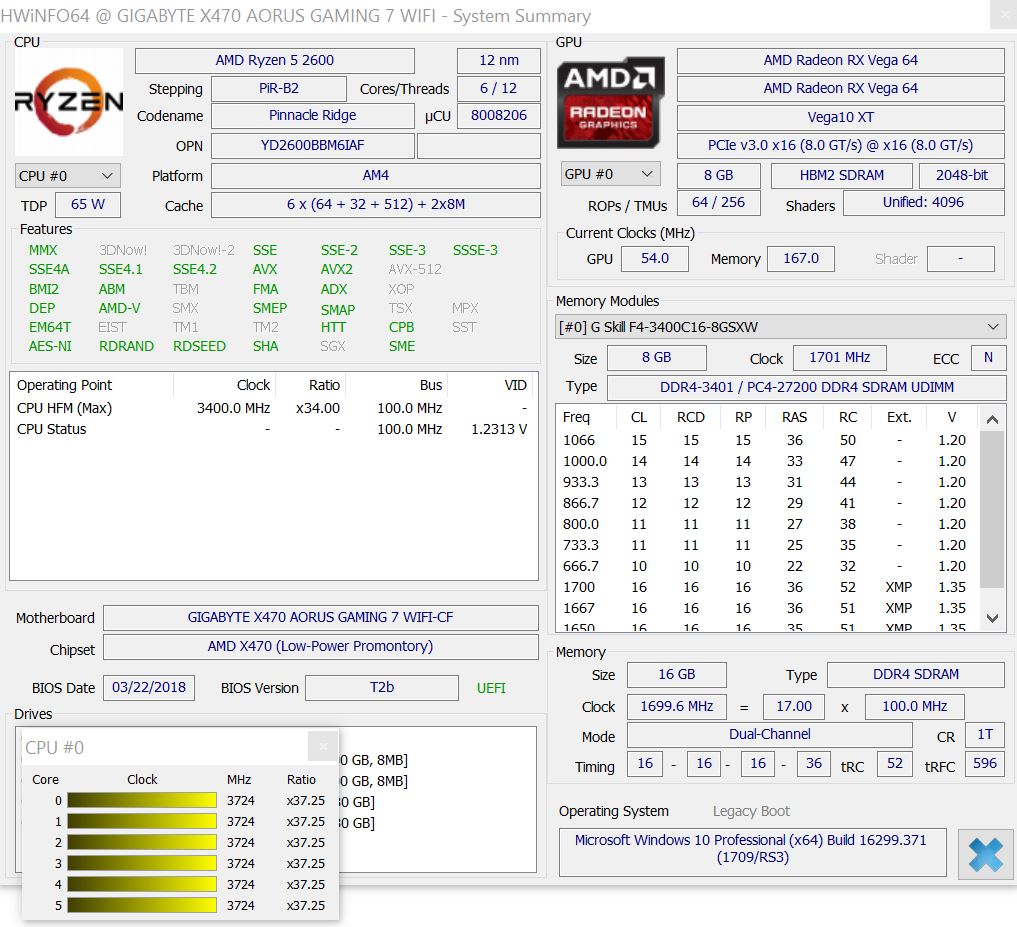
Task: Click memory timings scrollbar up arrow
Action: click(x=992, y=419)
